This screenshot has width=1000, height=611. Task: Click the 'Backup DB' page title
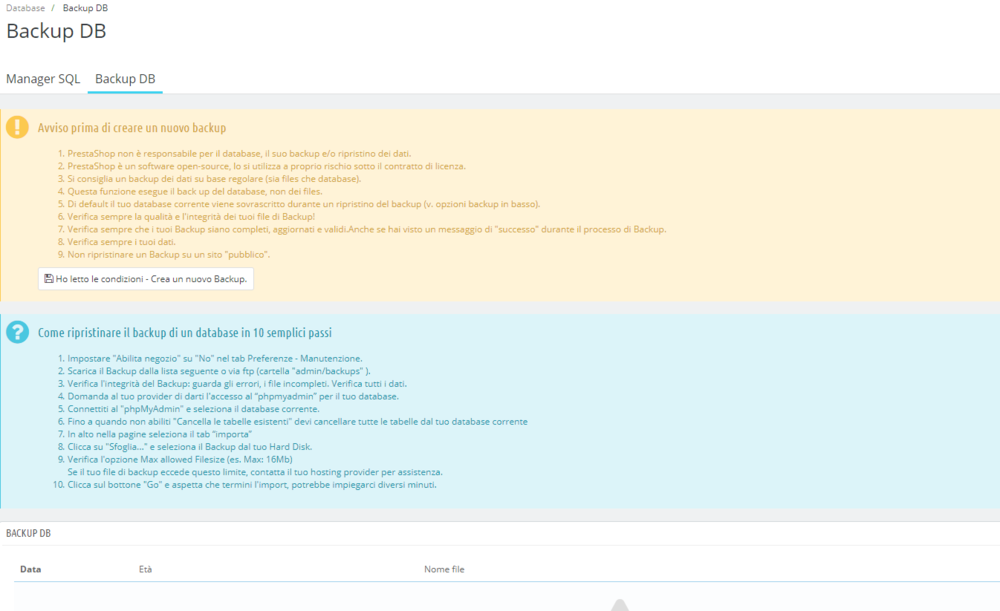tap(56, 31)
